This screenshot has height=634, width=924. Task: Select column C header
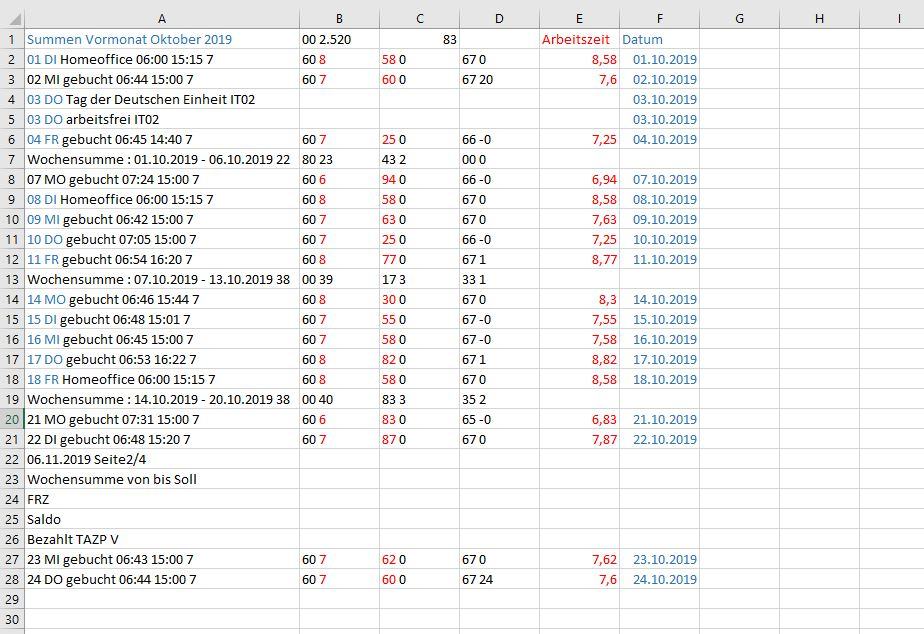420,19
